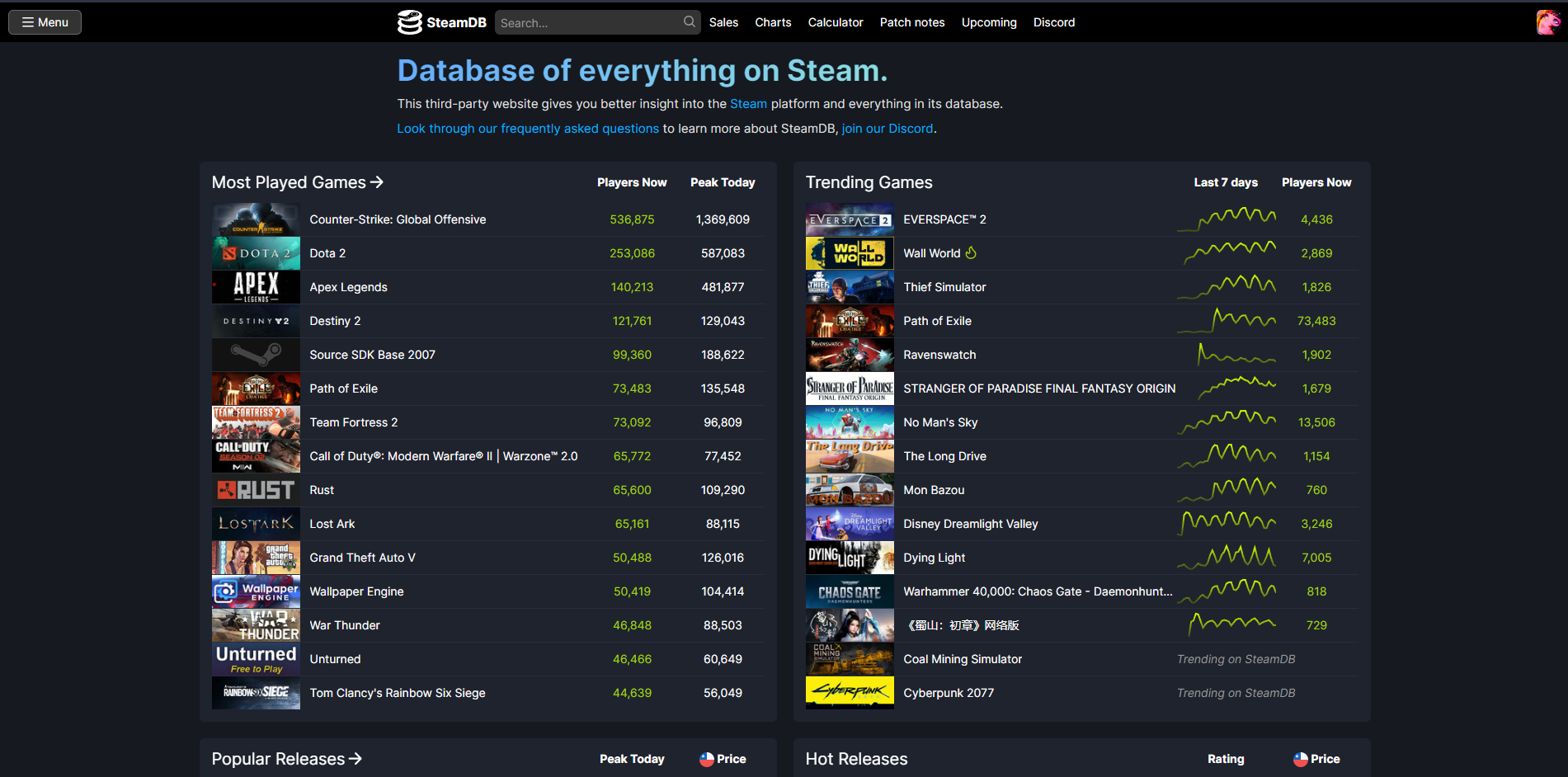1568x777 pixels.
Task: Open the Menu hamburger button
Action: [45, 22]
